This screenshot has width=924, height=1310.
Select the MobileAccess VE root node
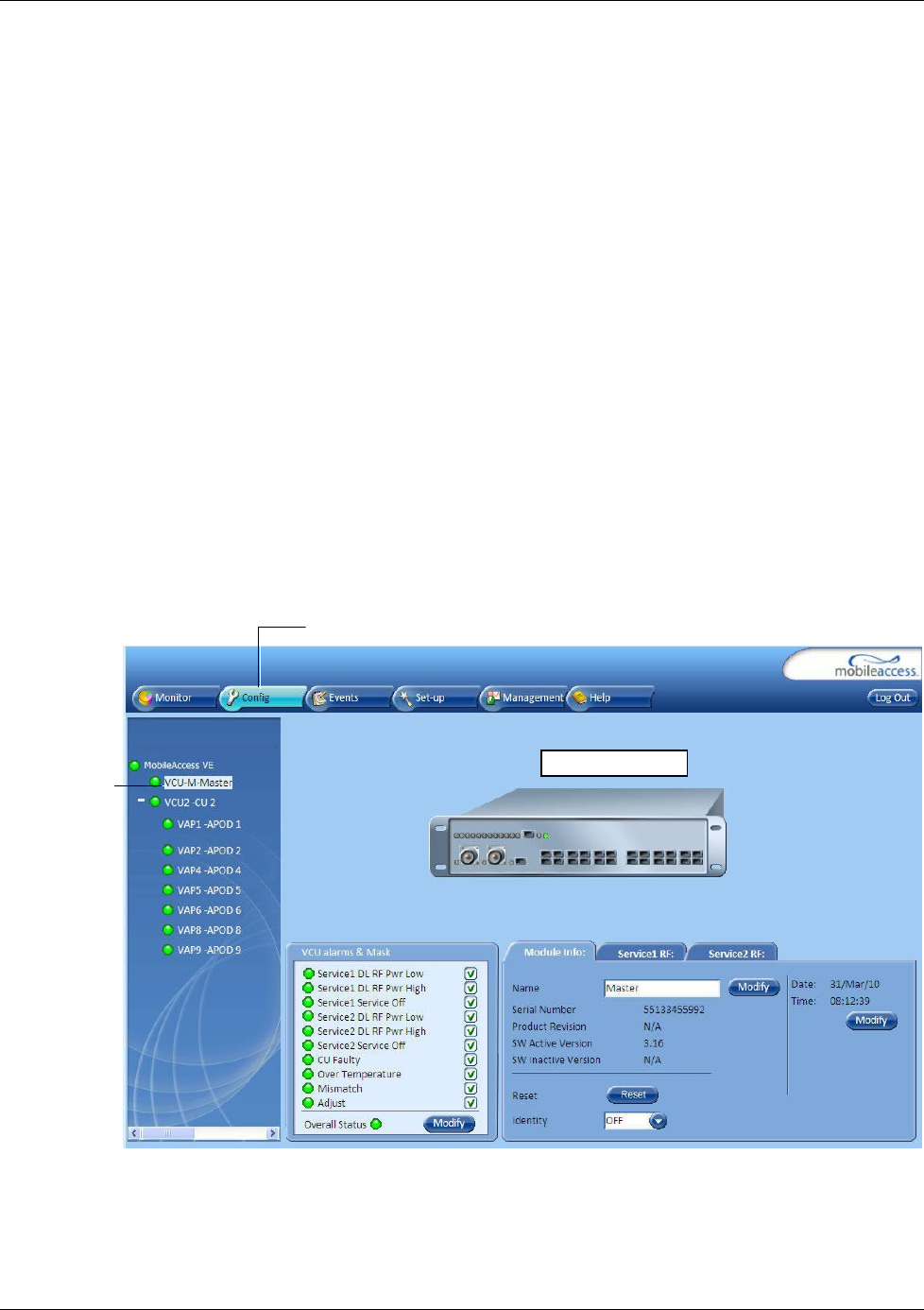(x=179, y=766)
